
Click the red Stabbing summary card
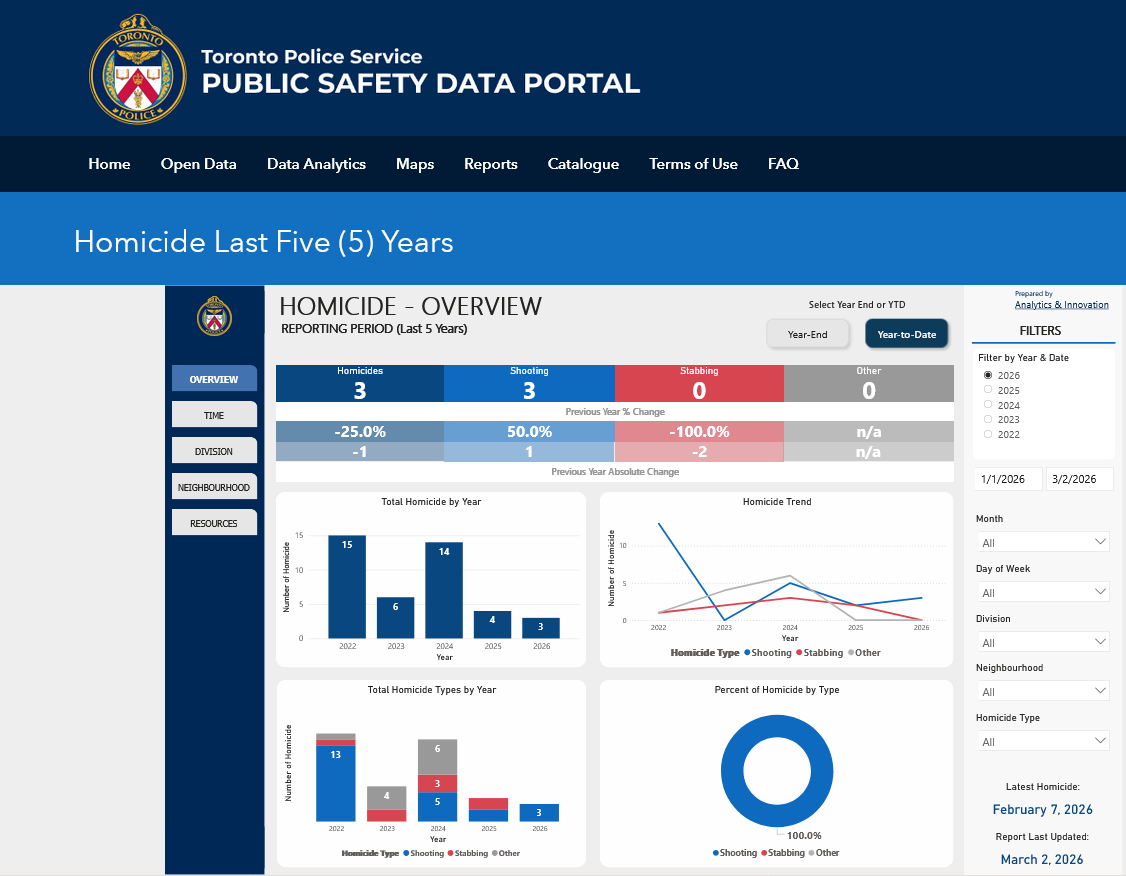pos(699,384)
